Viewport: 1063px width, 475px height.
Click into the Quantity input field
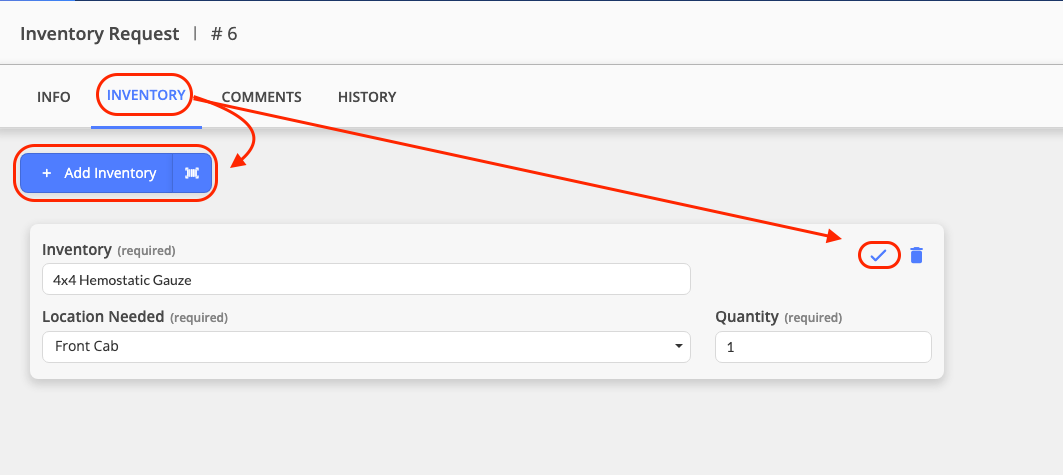[x=823, y=347]
